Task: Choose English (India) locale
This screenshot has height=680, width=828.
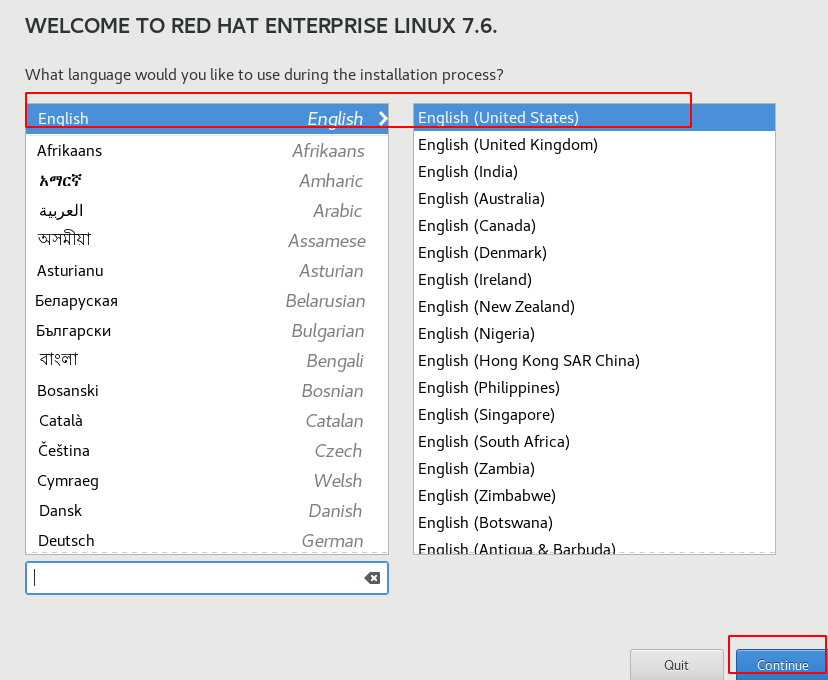Action: pos(595,172)
